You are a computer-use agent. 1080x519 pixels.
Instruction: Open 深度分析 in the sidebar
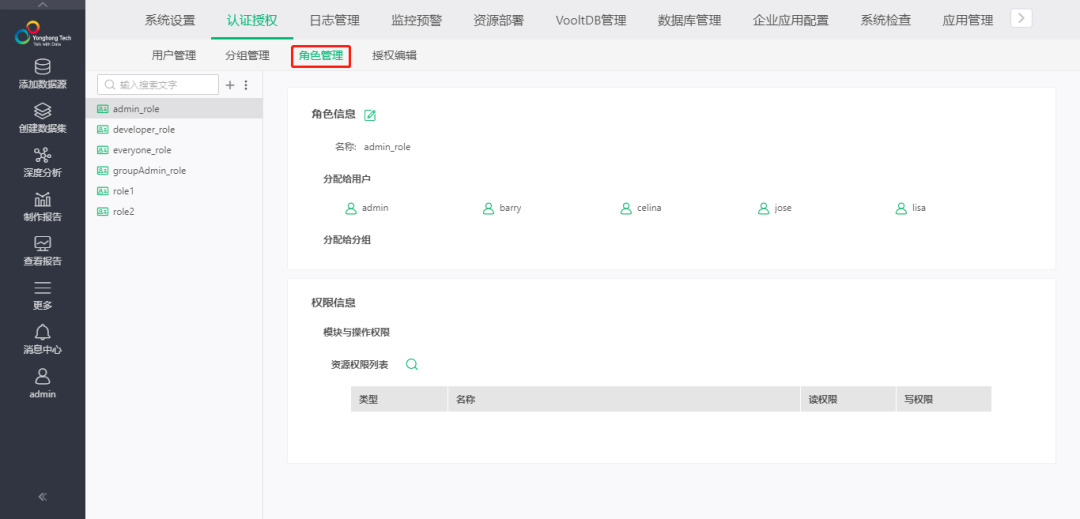coord(43,162)
